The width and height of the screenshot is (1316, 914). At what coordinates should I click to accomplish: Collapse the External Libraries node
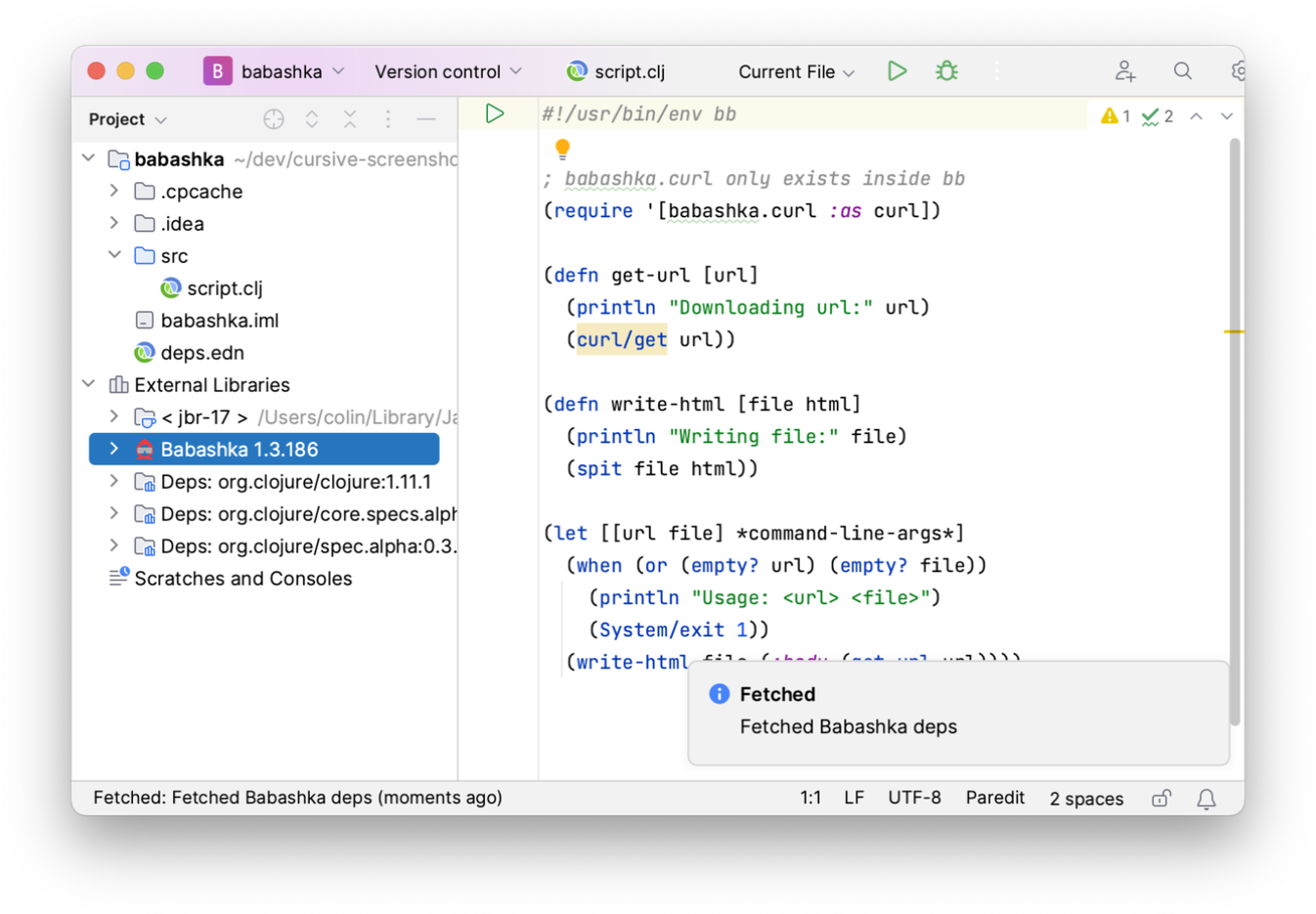pyautogui.click(x=89, y=384)
